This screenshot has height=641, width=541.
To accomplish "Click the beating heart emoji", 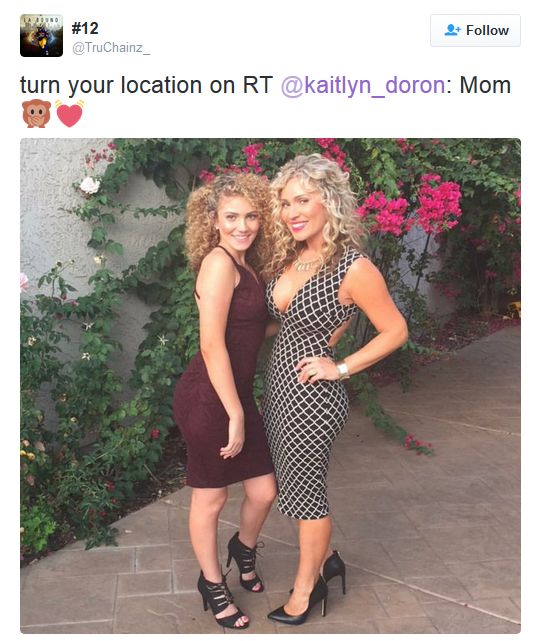I will (70, 114).
